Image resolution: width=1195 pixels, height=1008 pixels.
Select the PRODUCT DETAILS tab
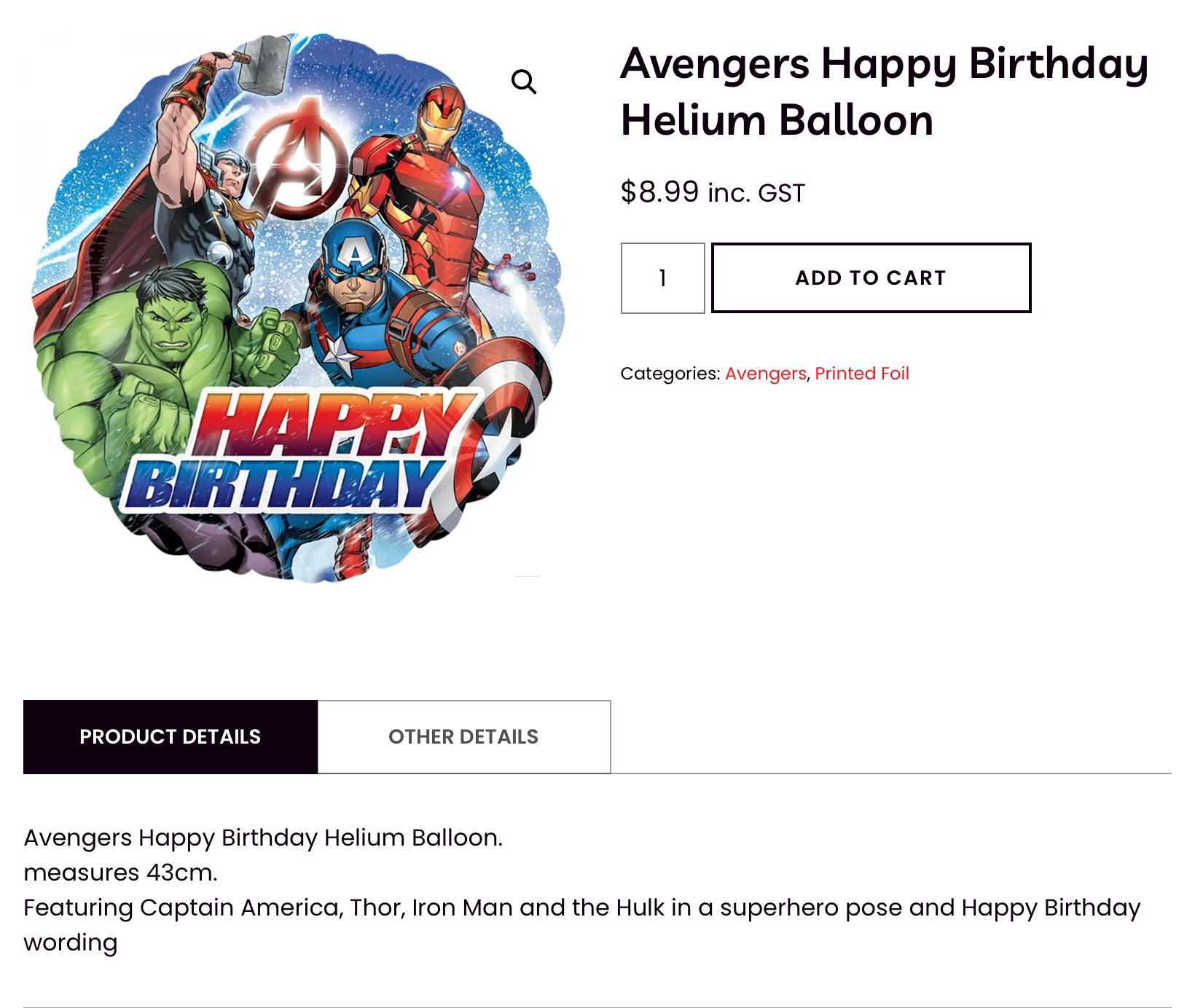point(171,737)
